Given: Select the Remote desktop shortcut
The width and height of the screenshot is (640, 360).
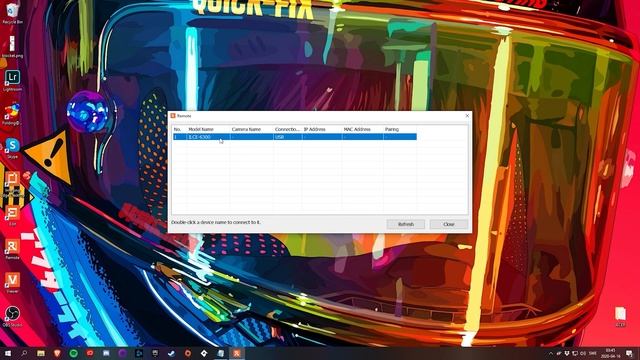Looking at the screenshot, I should [x=12, y=249].
